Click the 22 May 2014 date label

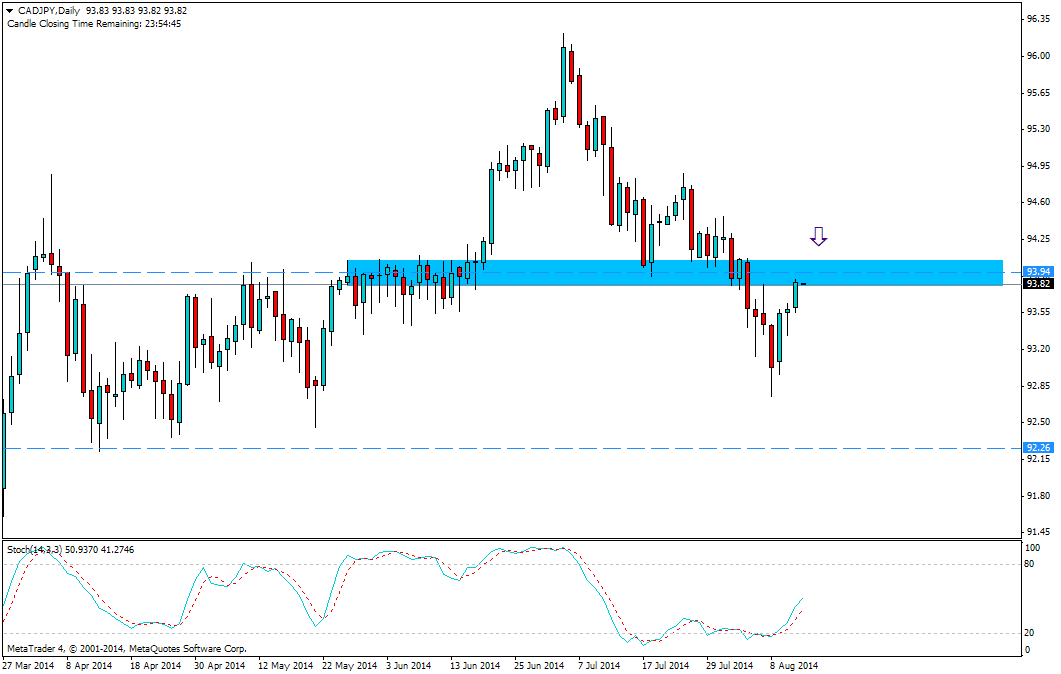click(x=350, y=665)
